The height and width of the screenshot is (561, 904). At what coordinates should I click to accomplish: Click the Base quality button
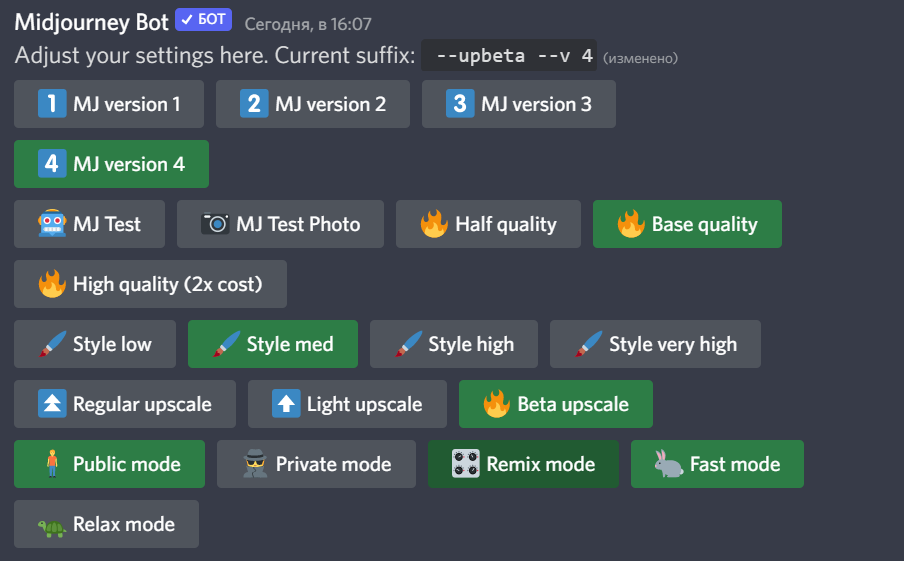[x=687, y=224]
